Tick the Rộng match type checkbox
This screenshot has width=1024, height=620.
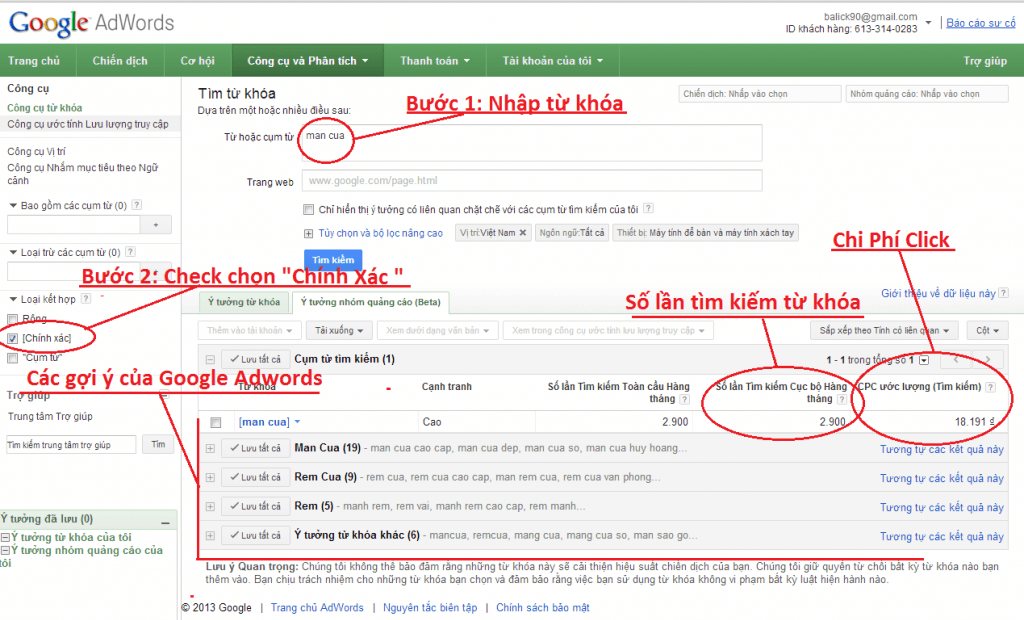[12, 319]
